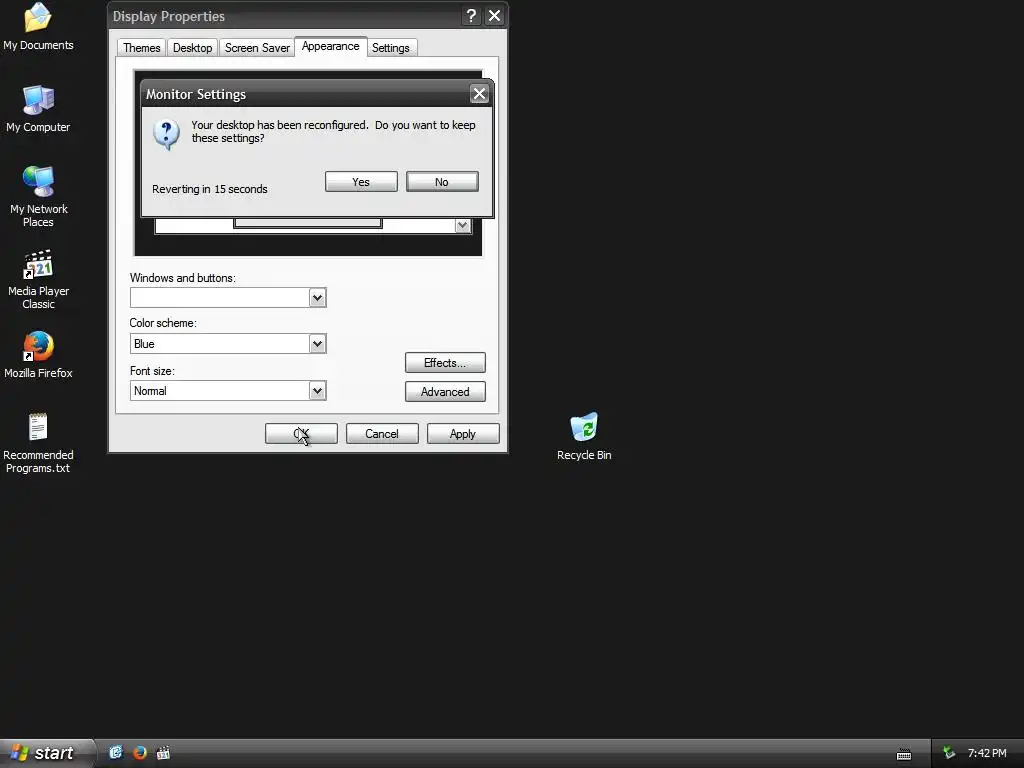This screenshot has width=1024, height=768.
Task: Switch to the Settings tab
Action: coord(391,48)
